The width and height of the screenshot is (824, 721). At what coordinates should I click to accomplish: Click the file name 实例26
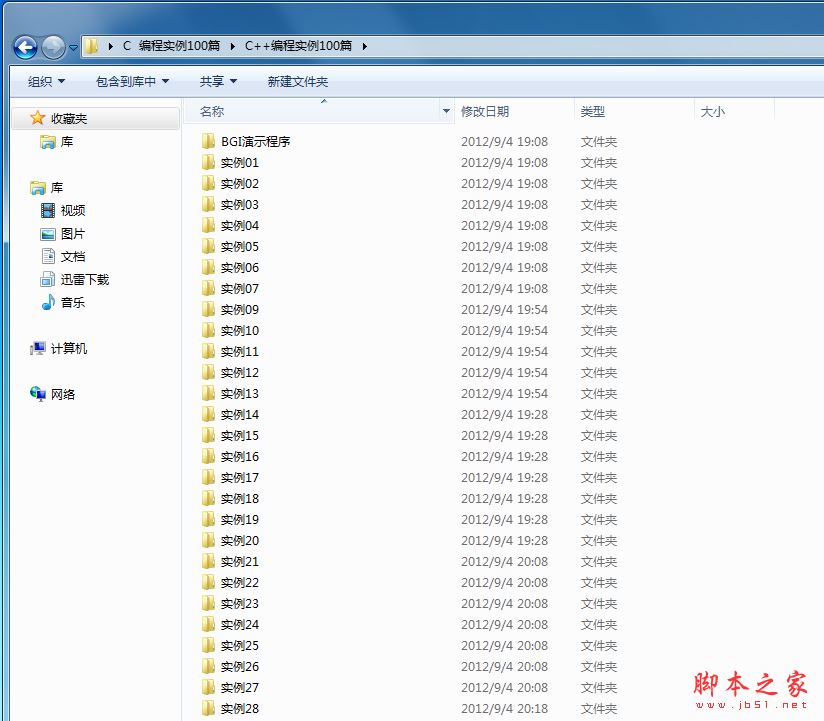pyautogui.click(x=240, y=667)
